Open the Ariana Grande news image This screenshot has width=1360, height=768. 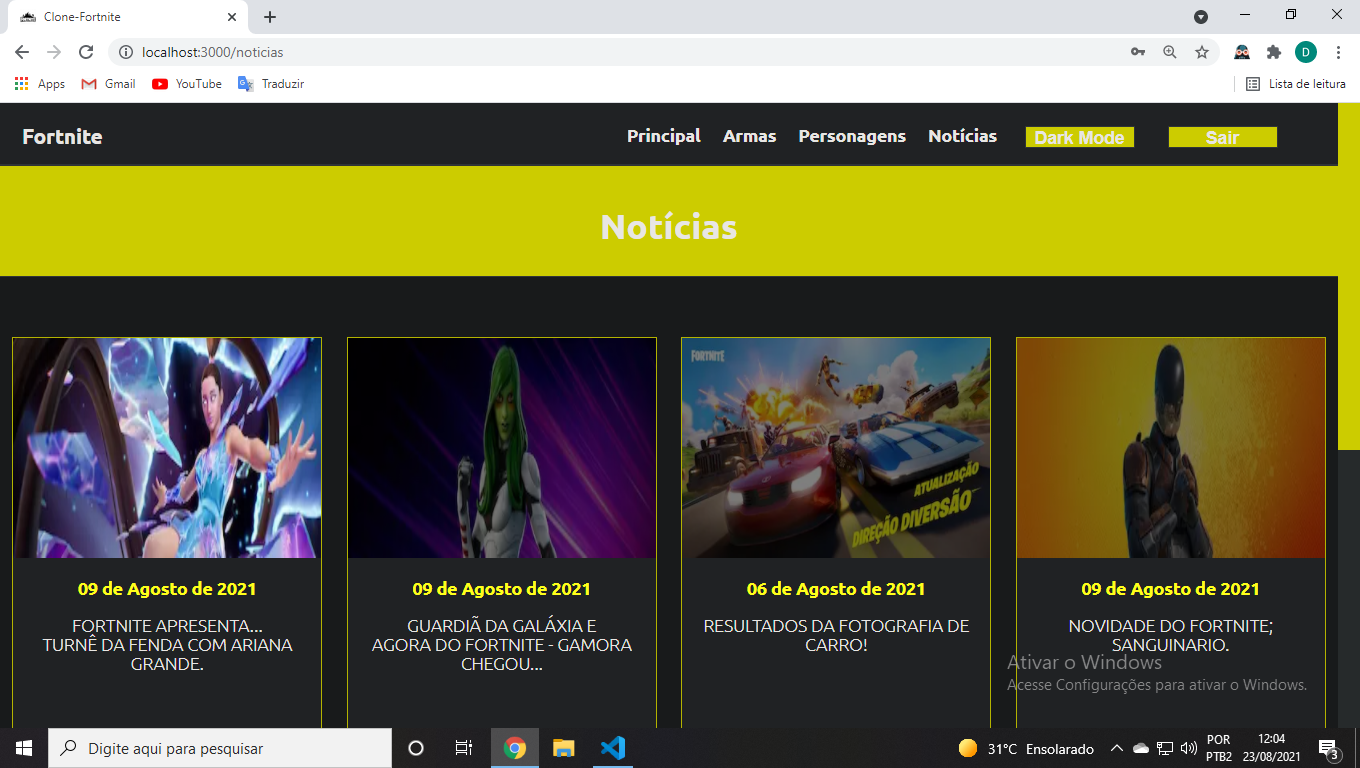(x=167, y=448)
